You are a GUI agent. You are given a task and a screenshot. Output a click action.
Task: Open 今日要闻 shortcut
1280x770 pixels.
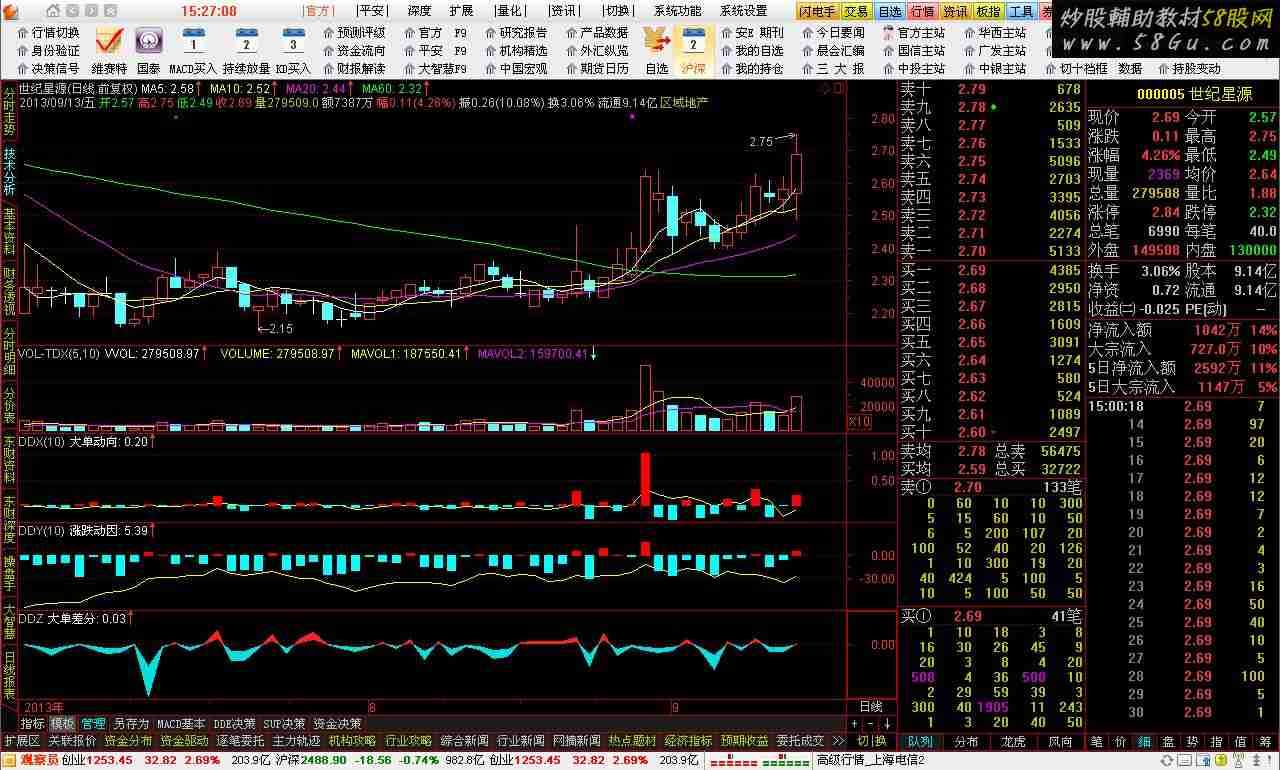833,32
